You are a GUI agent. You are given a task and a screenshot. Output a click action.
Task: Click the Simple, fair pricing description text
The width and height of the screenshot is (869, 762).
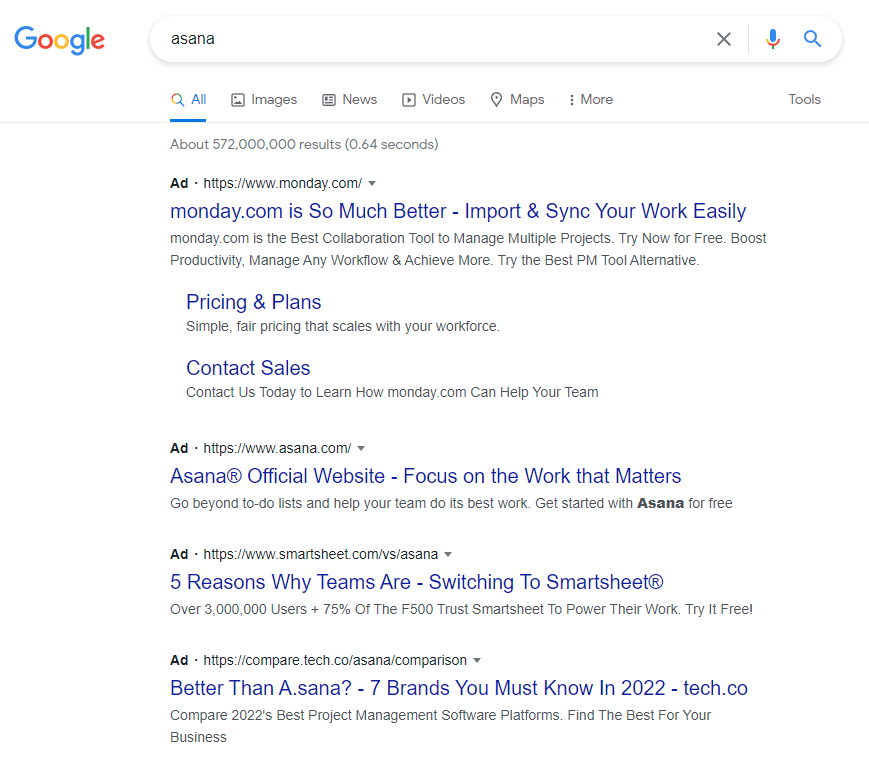(343, 326)
